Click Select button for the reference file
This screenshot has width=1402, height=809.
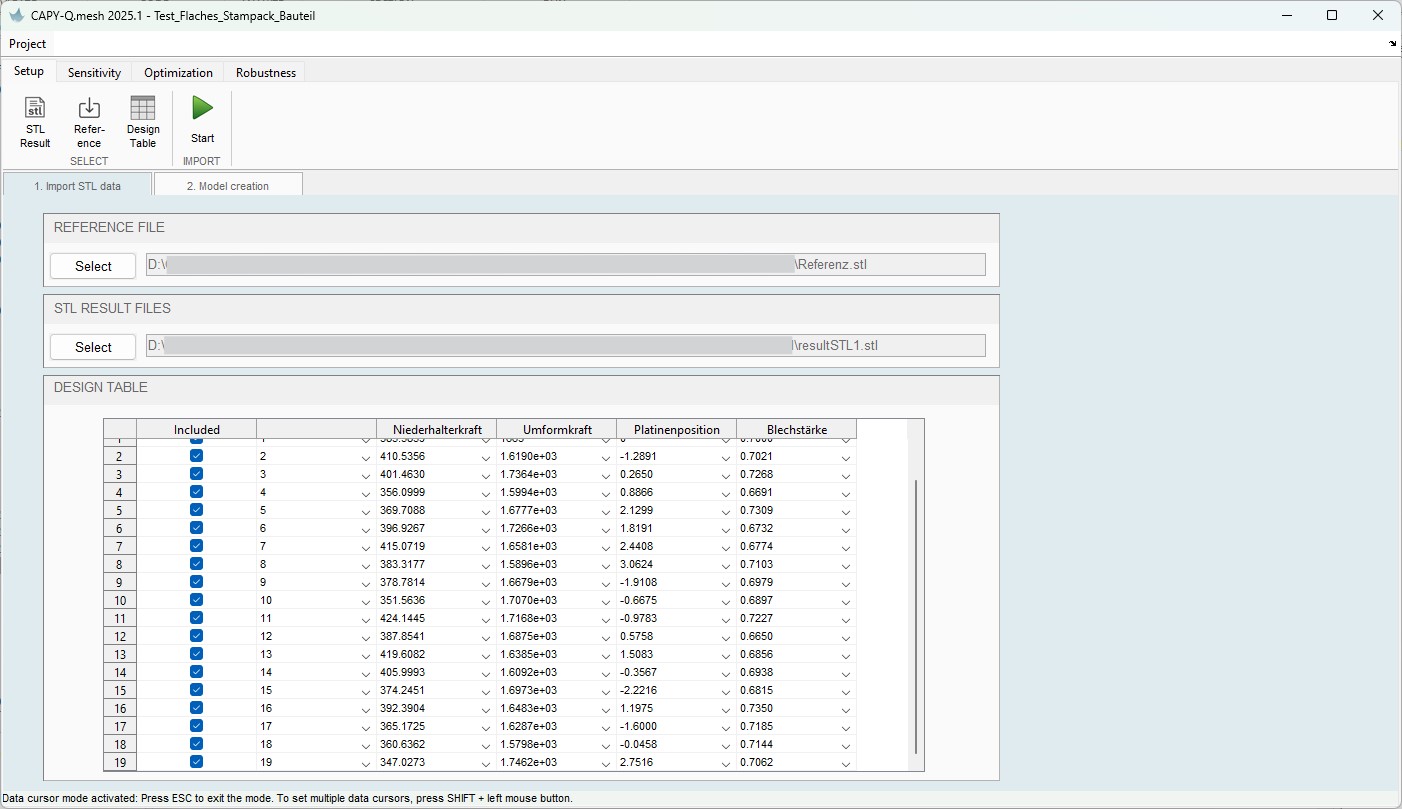[93, 266]
